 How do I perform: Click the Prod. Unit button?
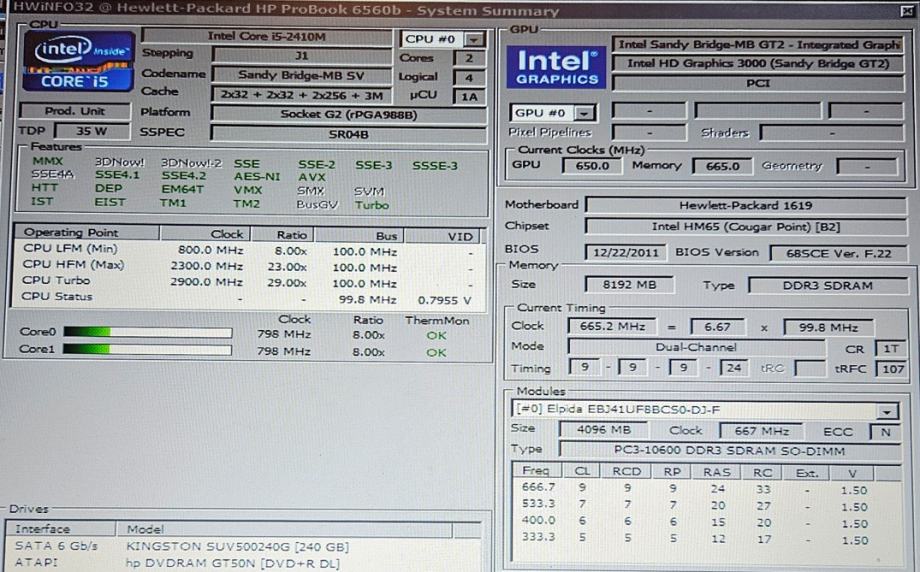click(x=75, y=111)
